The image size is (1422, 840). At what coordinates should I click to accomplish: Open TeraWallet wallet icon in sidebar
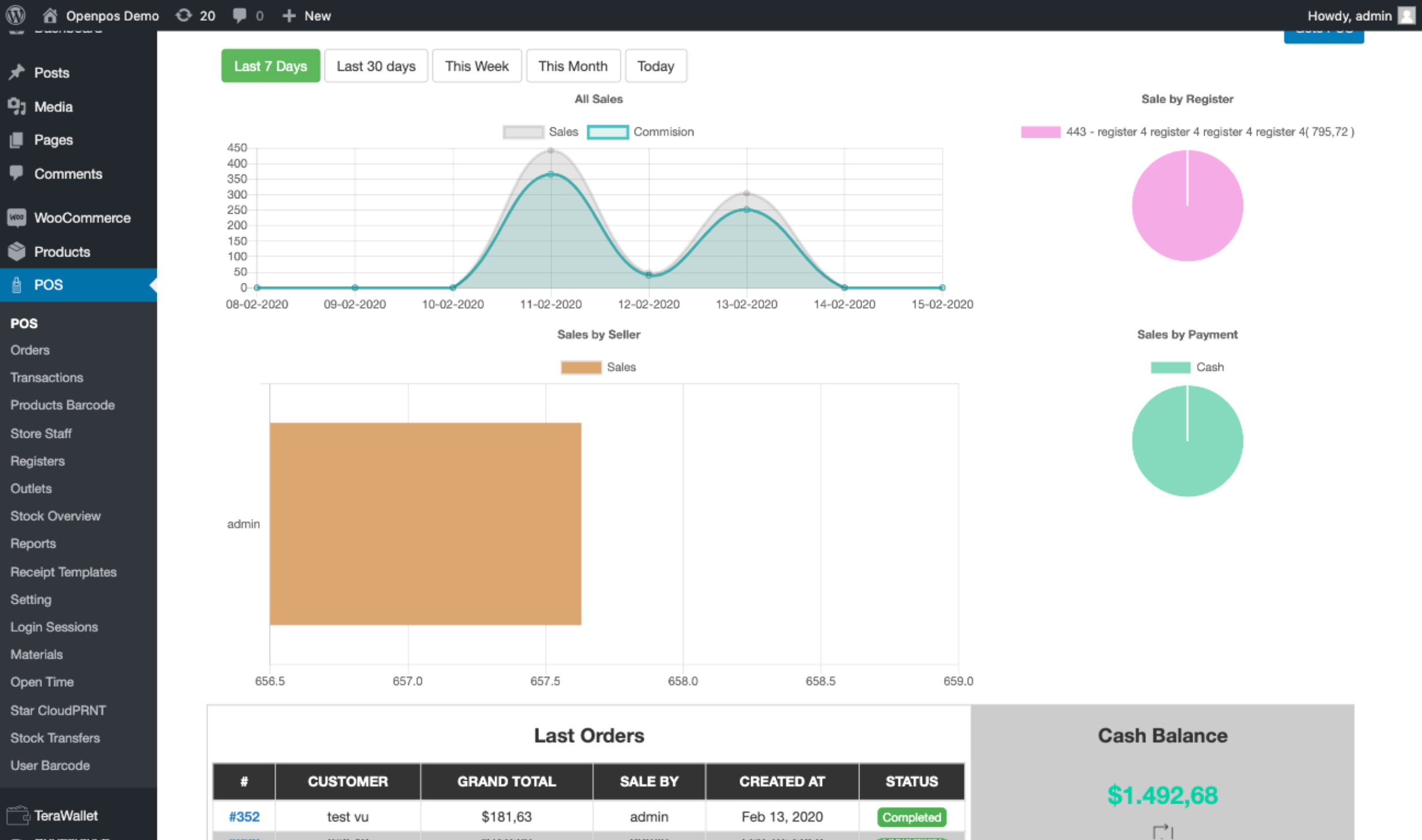17,815
